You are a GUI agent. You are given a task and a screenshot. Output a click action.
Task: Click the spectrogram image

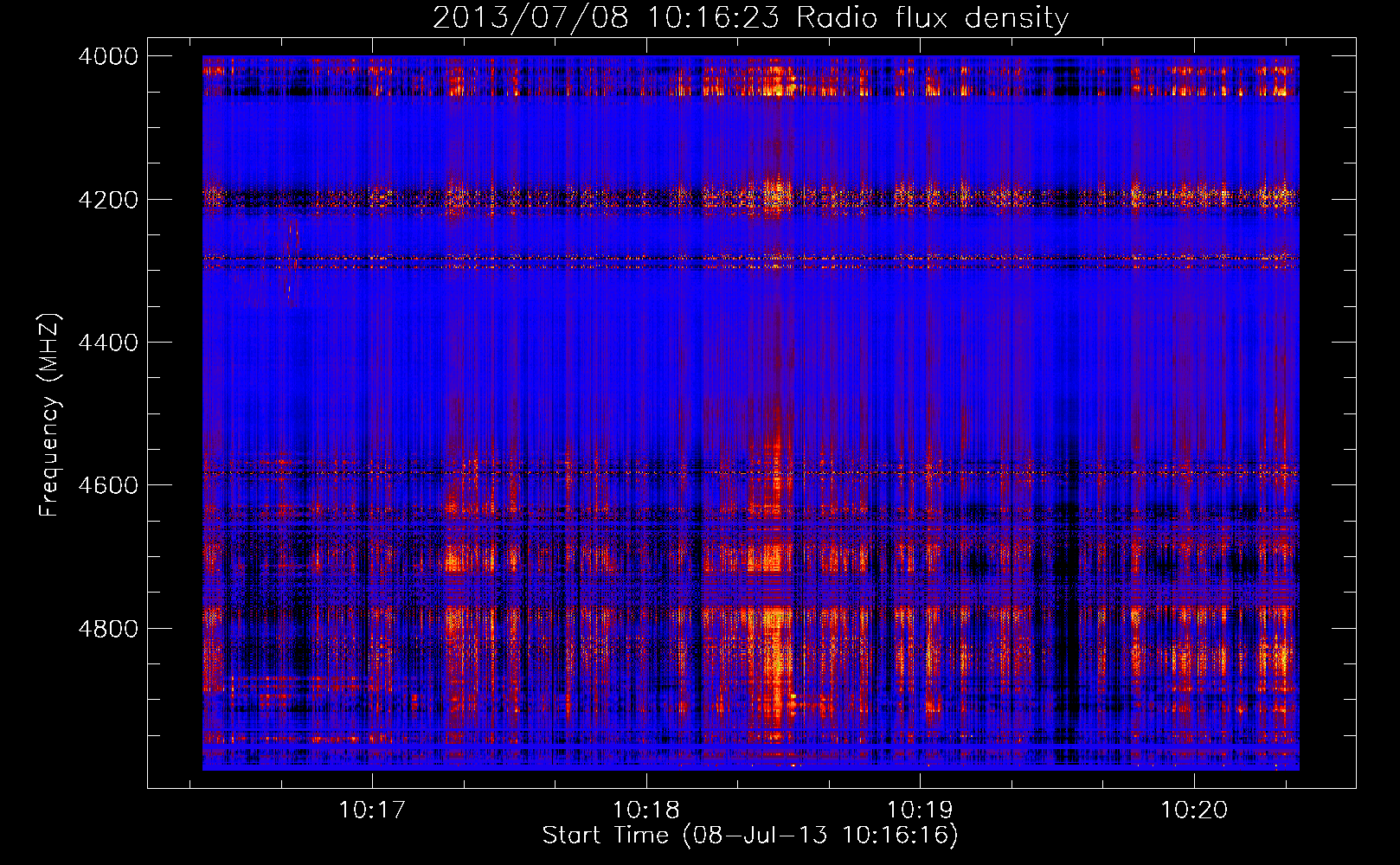pos(750,413)
